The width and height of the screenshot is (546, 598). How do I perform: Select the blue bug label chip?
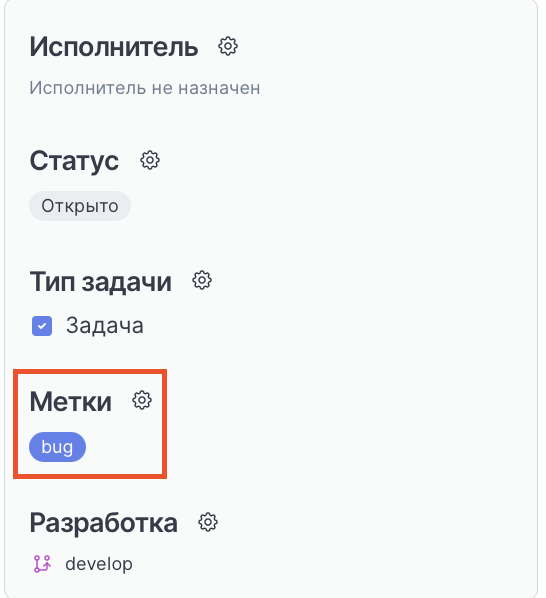tap(58, 447)
